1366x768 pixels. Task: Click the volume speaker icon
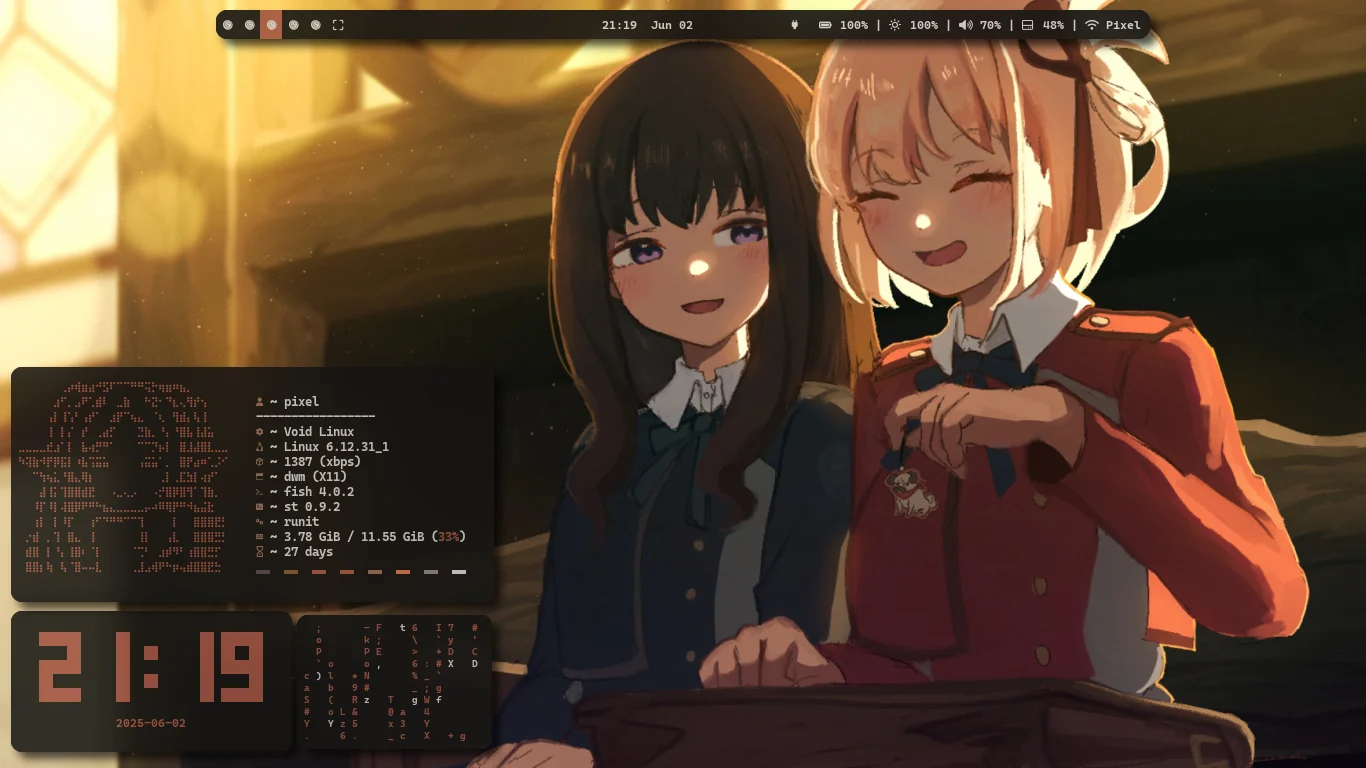[x=965, y=25]
